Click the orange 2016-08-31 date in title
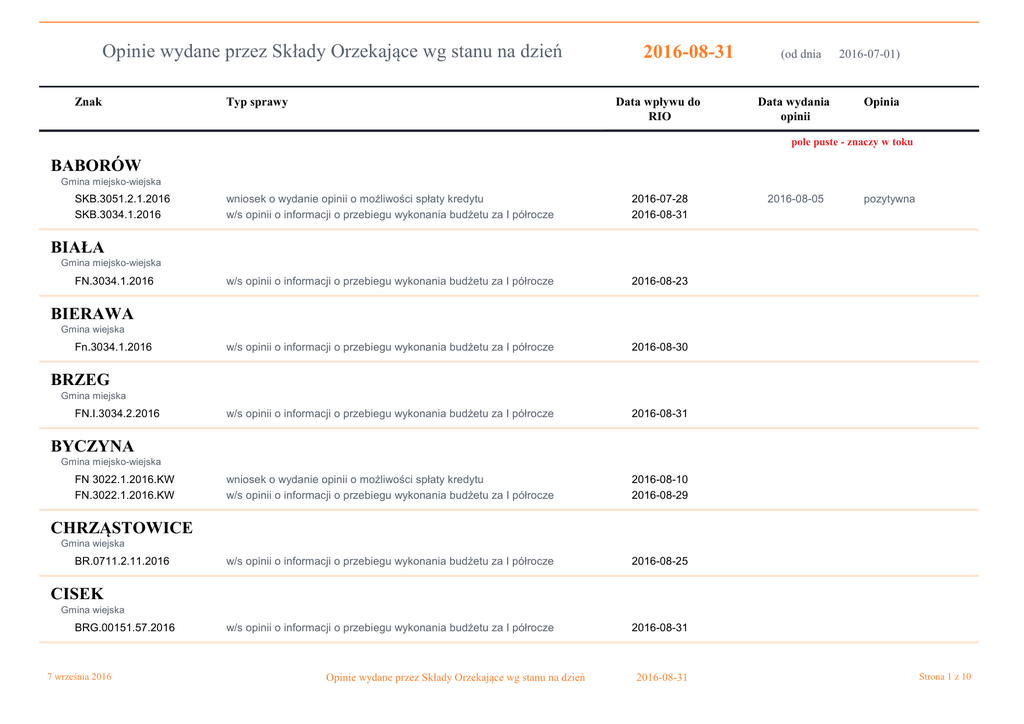 point(688,52)
